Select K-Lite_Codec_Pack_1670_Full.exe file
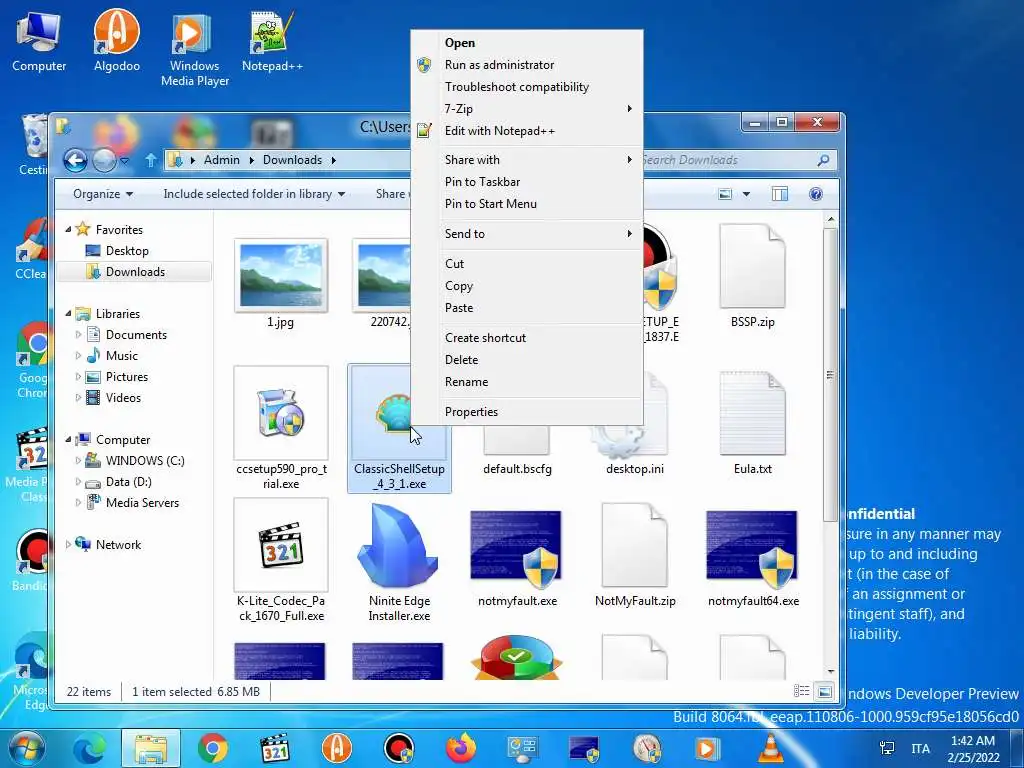The image size is (1024, 768). (281, 560)
